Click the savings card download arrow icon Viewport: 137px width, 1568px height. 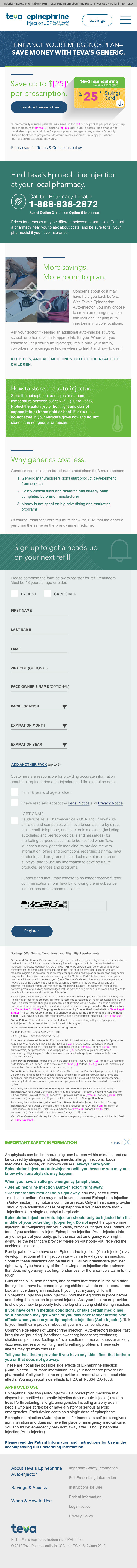pos(120,103)
